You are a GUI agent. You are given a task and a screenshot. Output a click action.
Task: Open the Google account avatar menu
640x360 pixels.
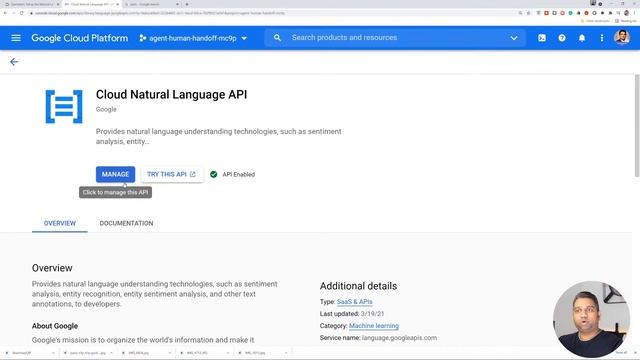[x=622, y=38]
